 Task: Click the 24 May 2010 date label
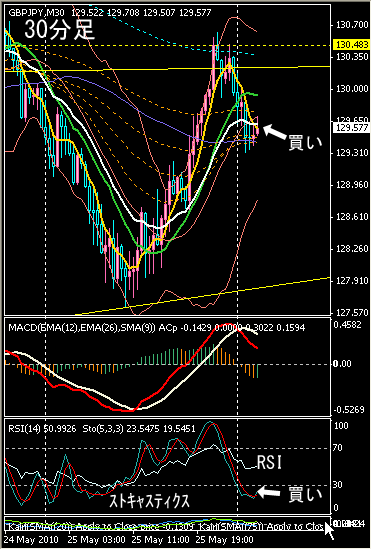click(32, 539)
